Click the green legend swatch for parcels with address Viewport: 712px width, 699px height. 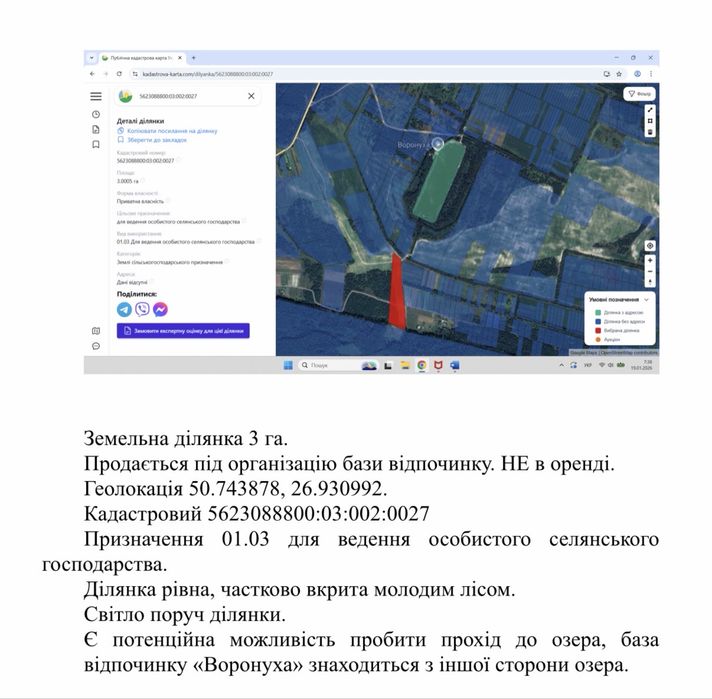pos(598,312)
